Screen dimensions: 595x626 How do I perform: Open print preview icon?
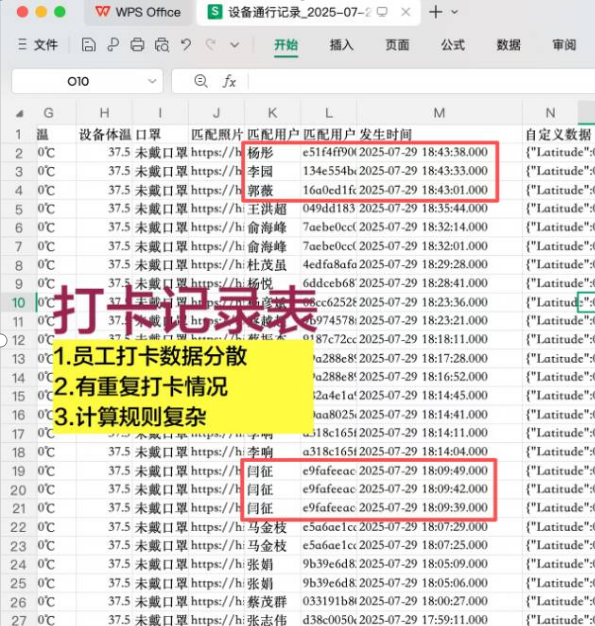point(162,45)
